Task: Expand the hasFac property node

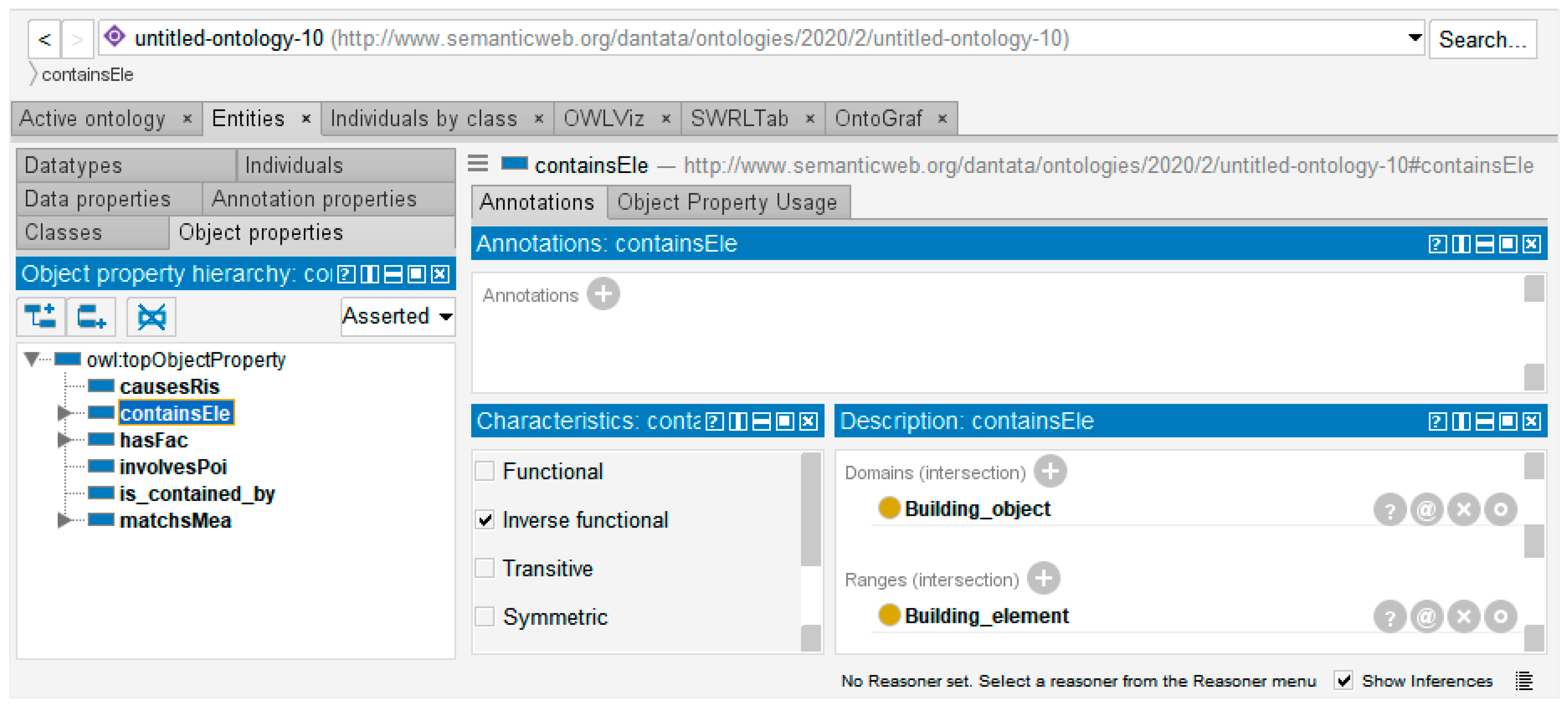Action: click(x=63, y=440)
